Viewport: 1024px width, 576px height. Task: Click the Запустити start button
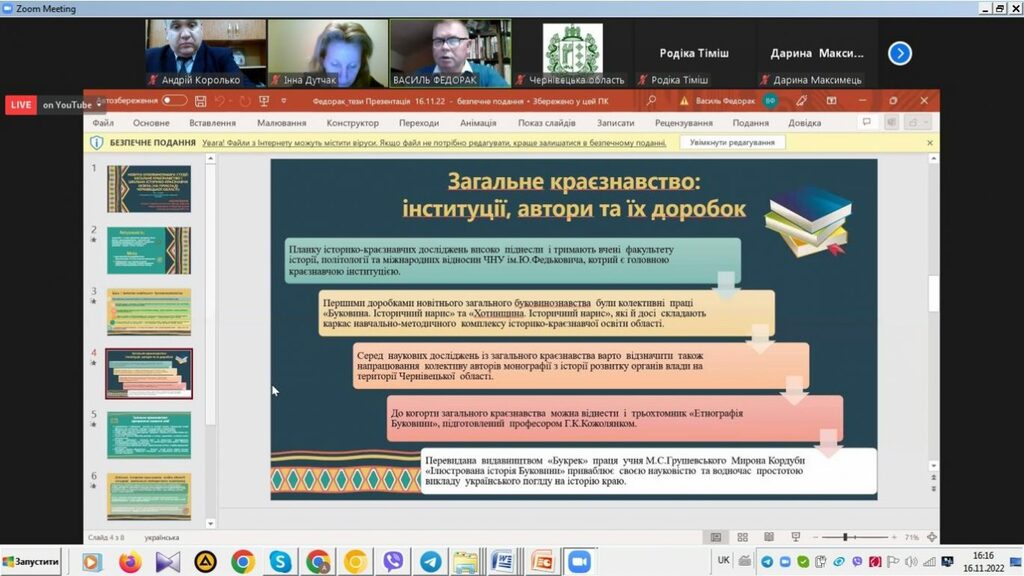tap(32, 562)
